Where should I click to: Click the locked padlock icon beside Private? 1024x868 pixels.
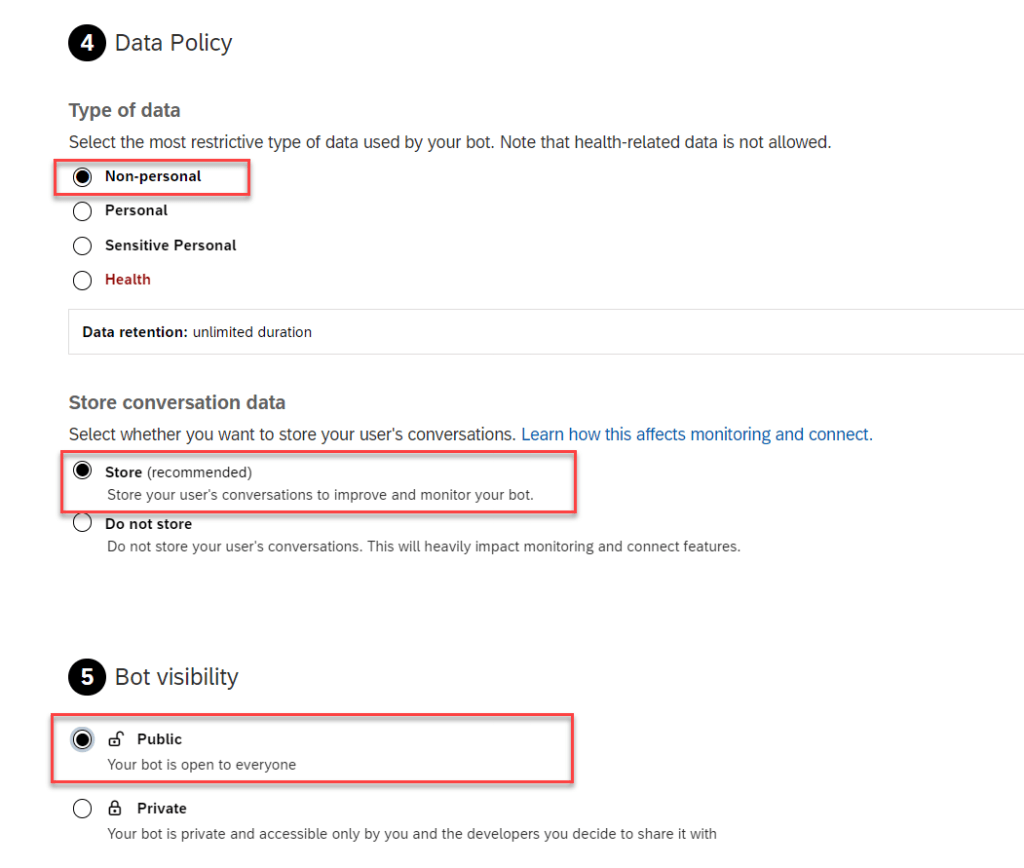click(115, 808)
